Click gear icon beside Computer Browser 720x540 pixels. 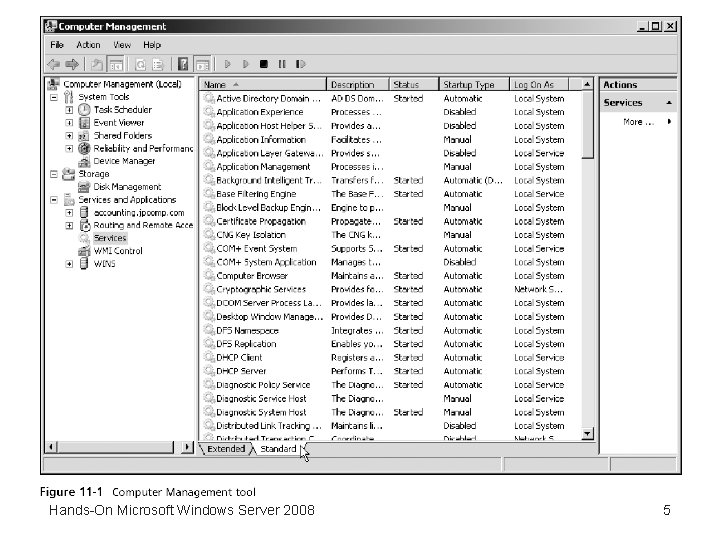209,276
